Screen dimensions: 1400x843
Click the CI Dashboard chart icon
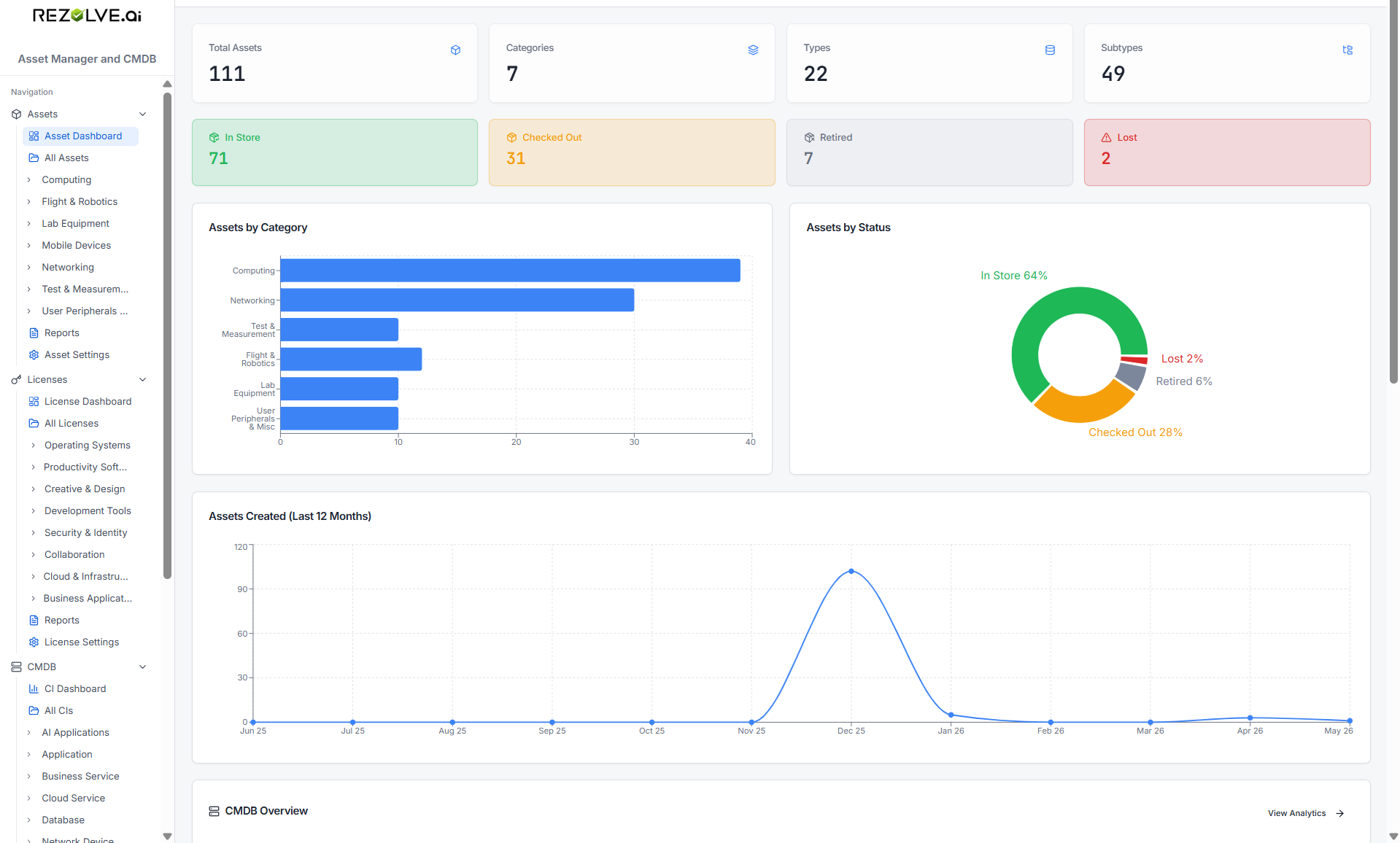tap(34, 689)
